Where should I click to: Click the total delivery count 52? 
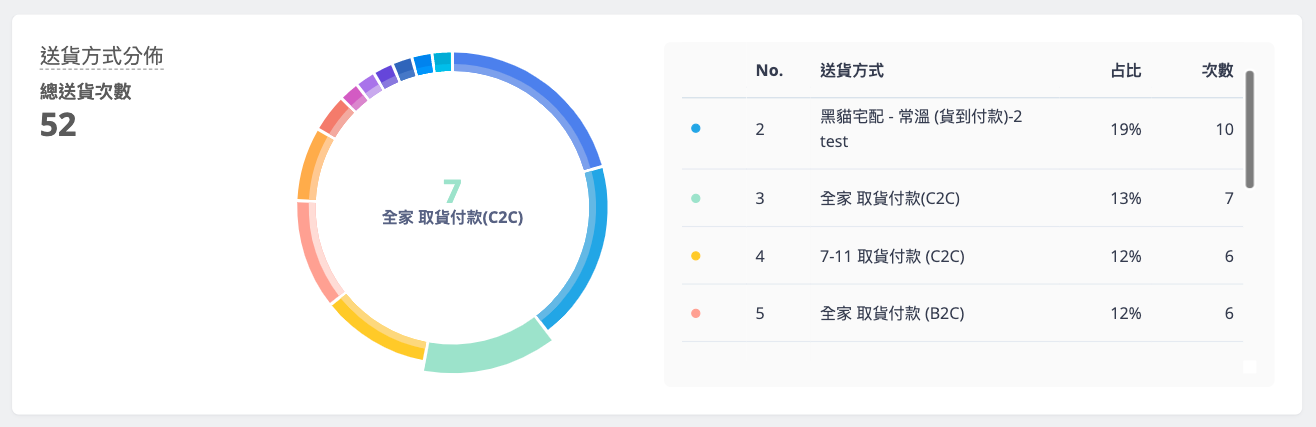58,125
